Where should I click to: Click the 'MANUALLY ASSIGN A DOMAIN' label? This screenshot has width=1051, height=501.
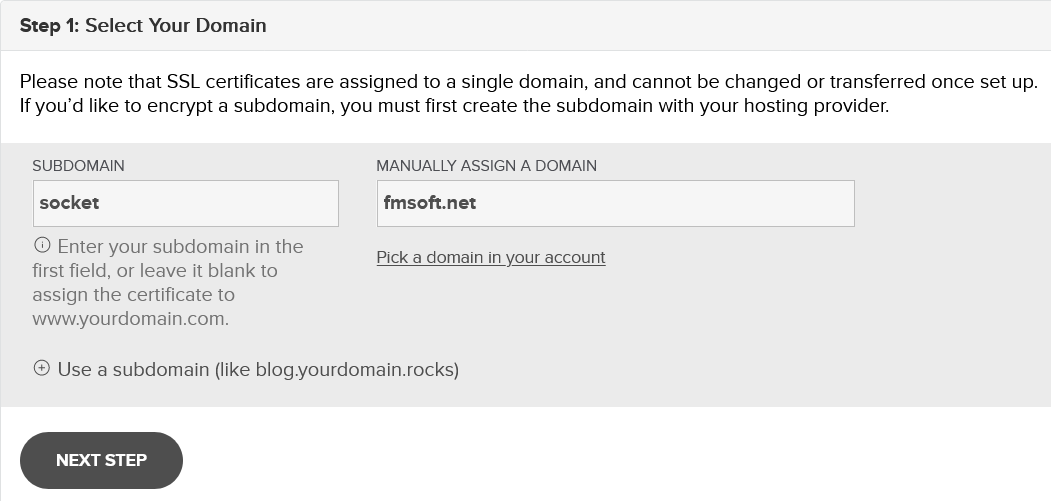(486, 166)
